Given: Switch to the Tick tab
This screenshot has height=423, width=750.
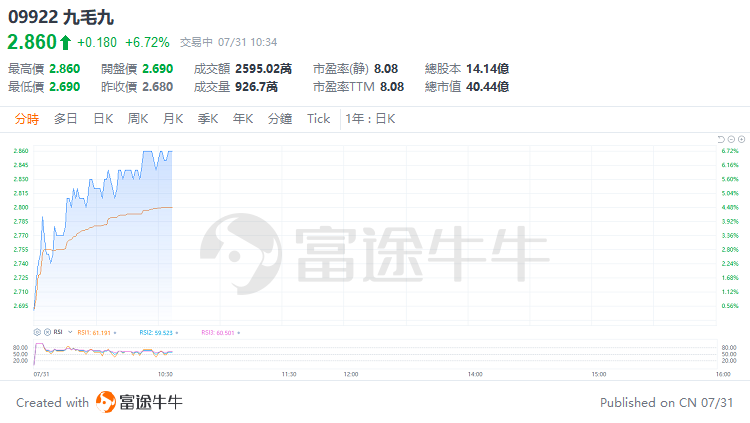Looking at the screenshot, I should (319, 119).
